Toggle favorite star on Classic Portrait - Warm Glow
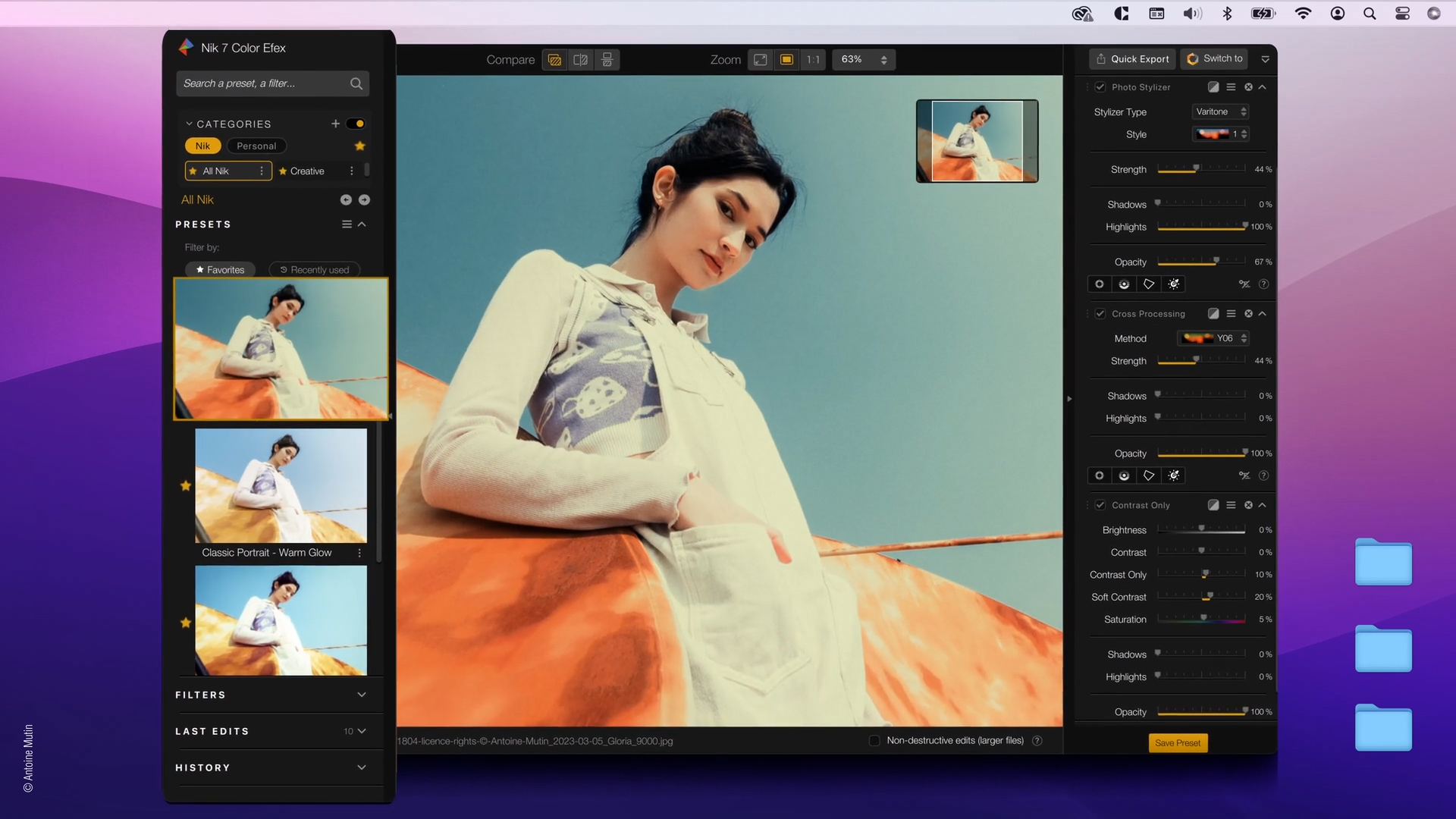The height and width of the screenshot is (819, 1456). point(186,485)
